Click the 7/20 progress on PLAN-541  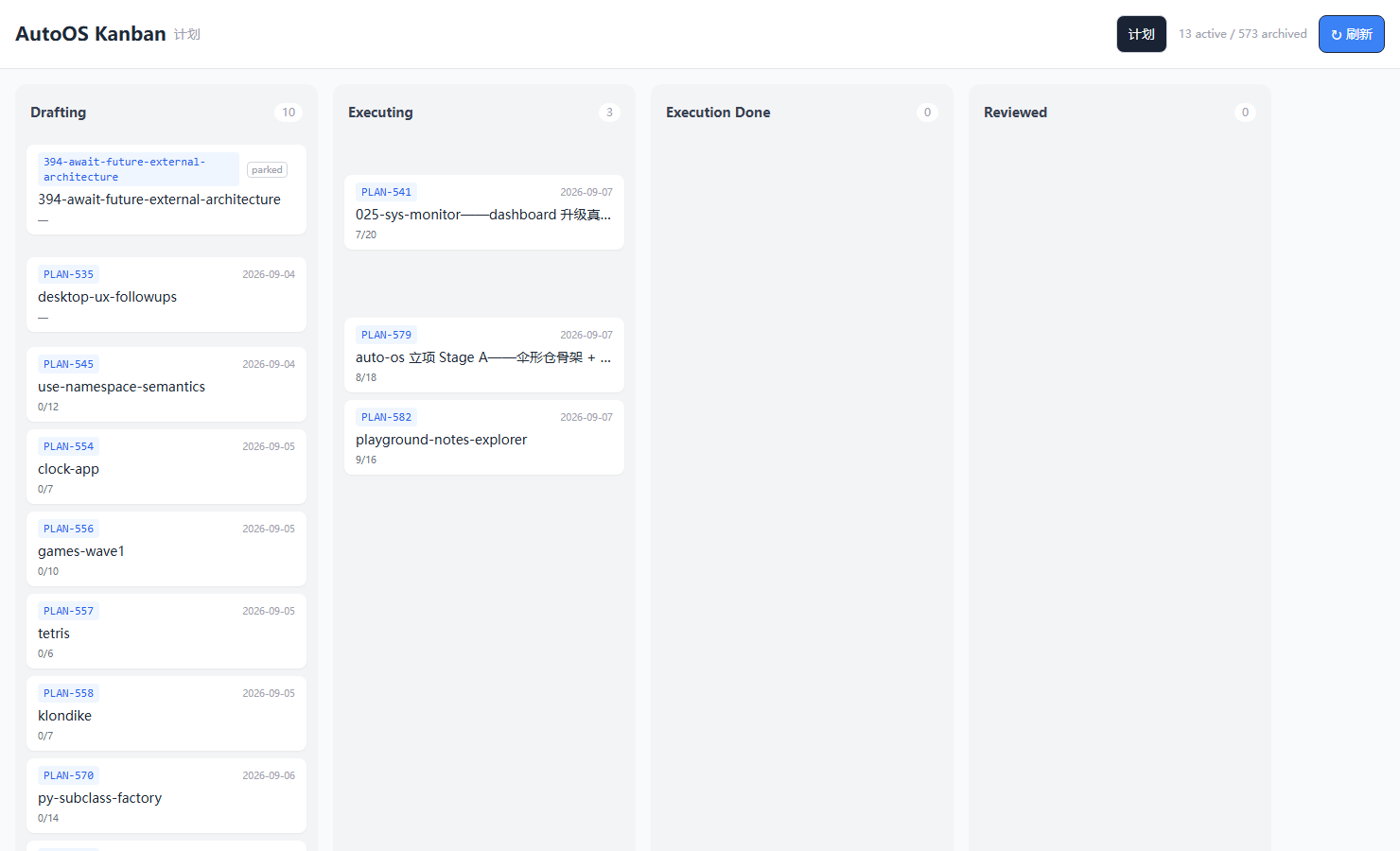click(366, 234)
